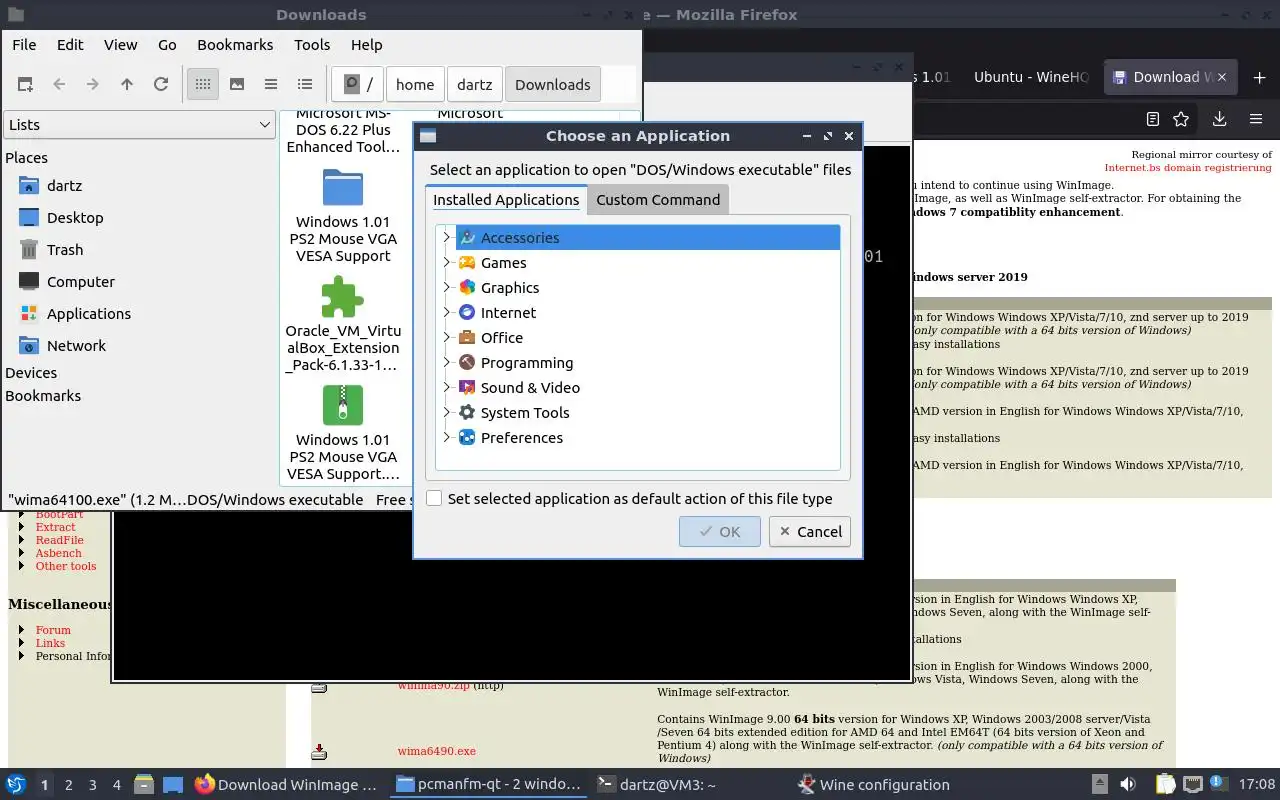Expand the Games category
The width and height of the screenshot is (1280, 800).
coord(446,263)
